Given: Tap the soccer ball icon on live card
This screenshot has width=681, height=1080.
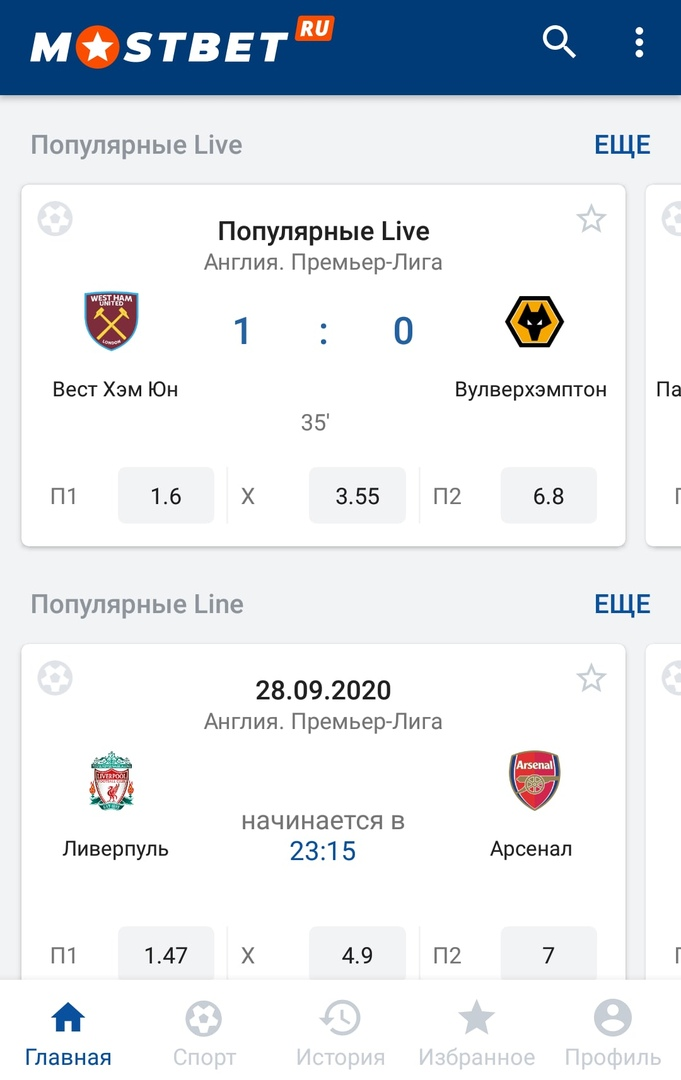Looking at the screenshot, I should (55, 219).
